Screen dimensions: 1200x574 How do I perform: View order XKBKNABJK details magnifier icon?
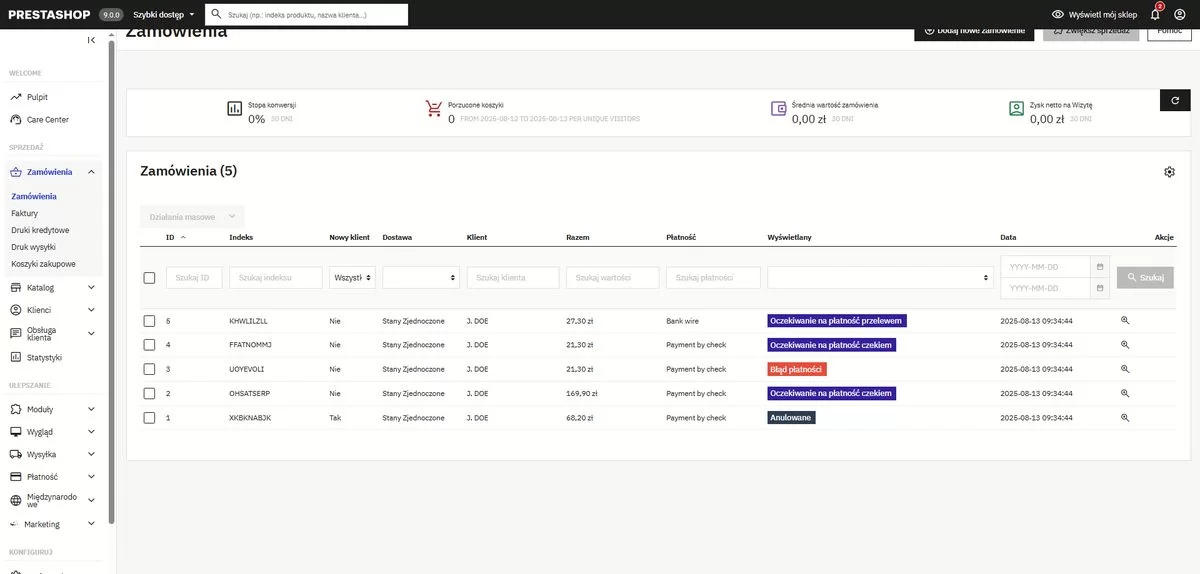[x=1125, y=418]
